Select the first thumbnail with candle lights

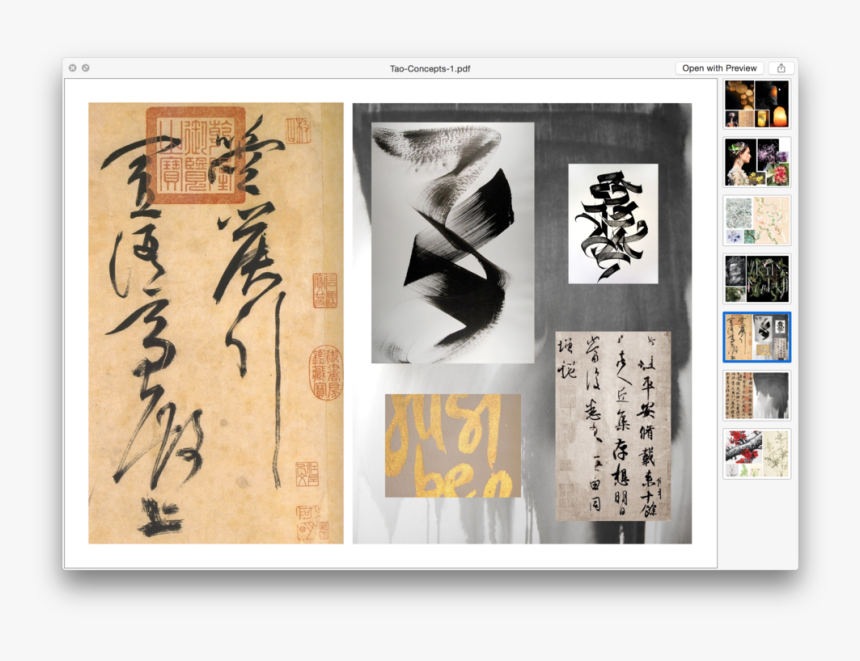click(x=757, y=104)
